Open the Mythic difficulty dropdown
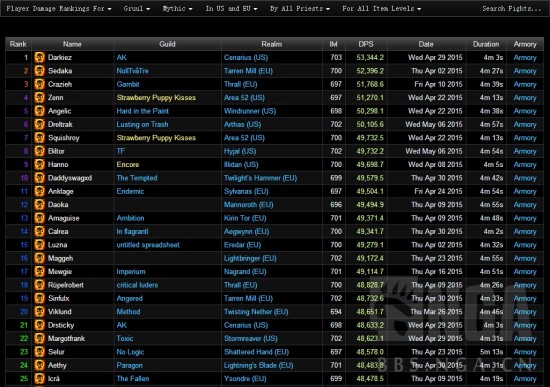 coord(177,8)
